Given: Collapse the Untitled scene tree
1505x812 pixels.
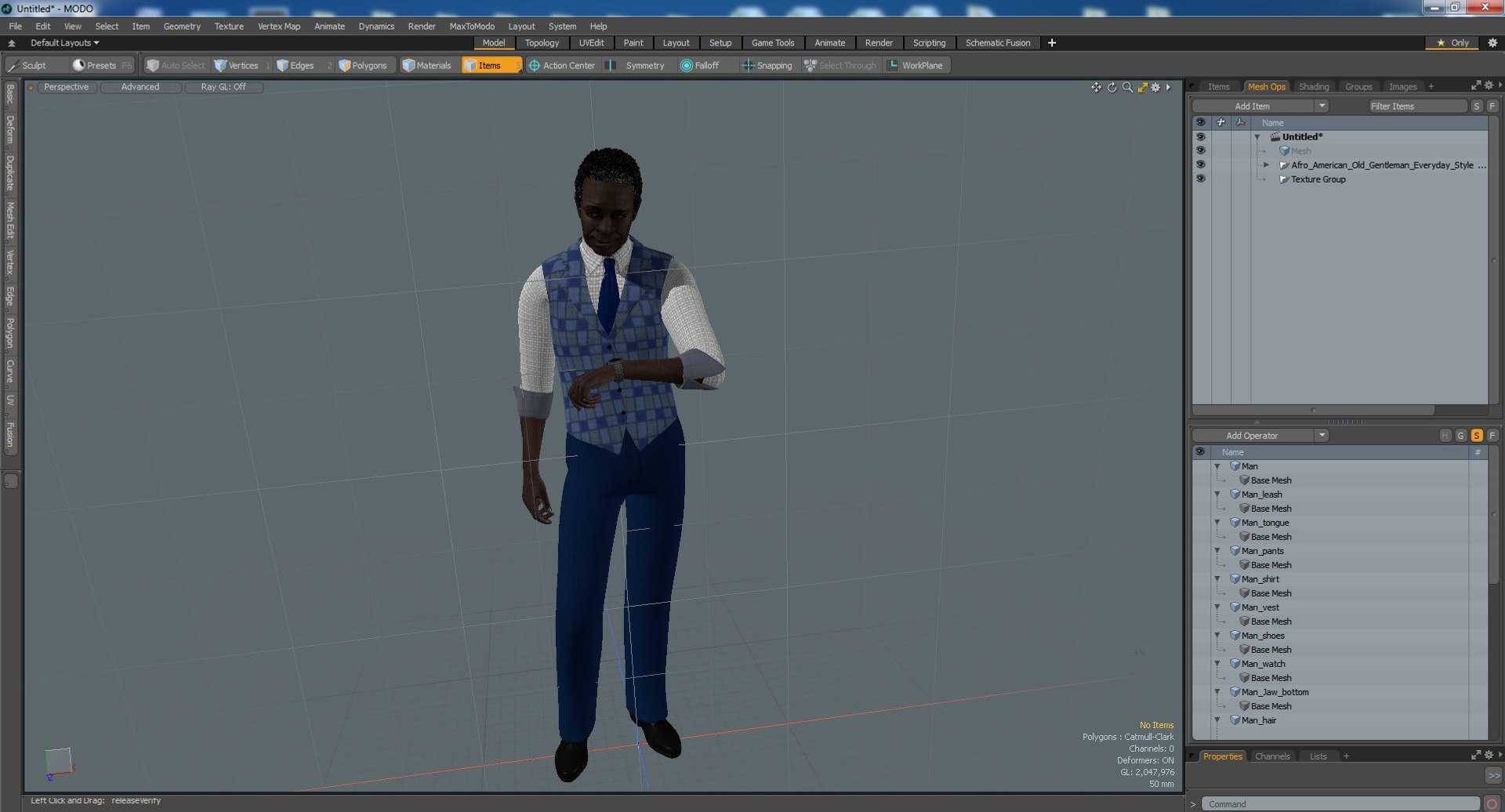Looking at the screenshot, I should tap(1257, 137).
